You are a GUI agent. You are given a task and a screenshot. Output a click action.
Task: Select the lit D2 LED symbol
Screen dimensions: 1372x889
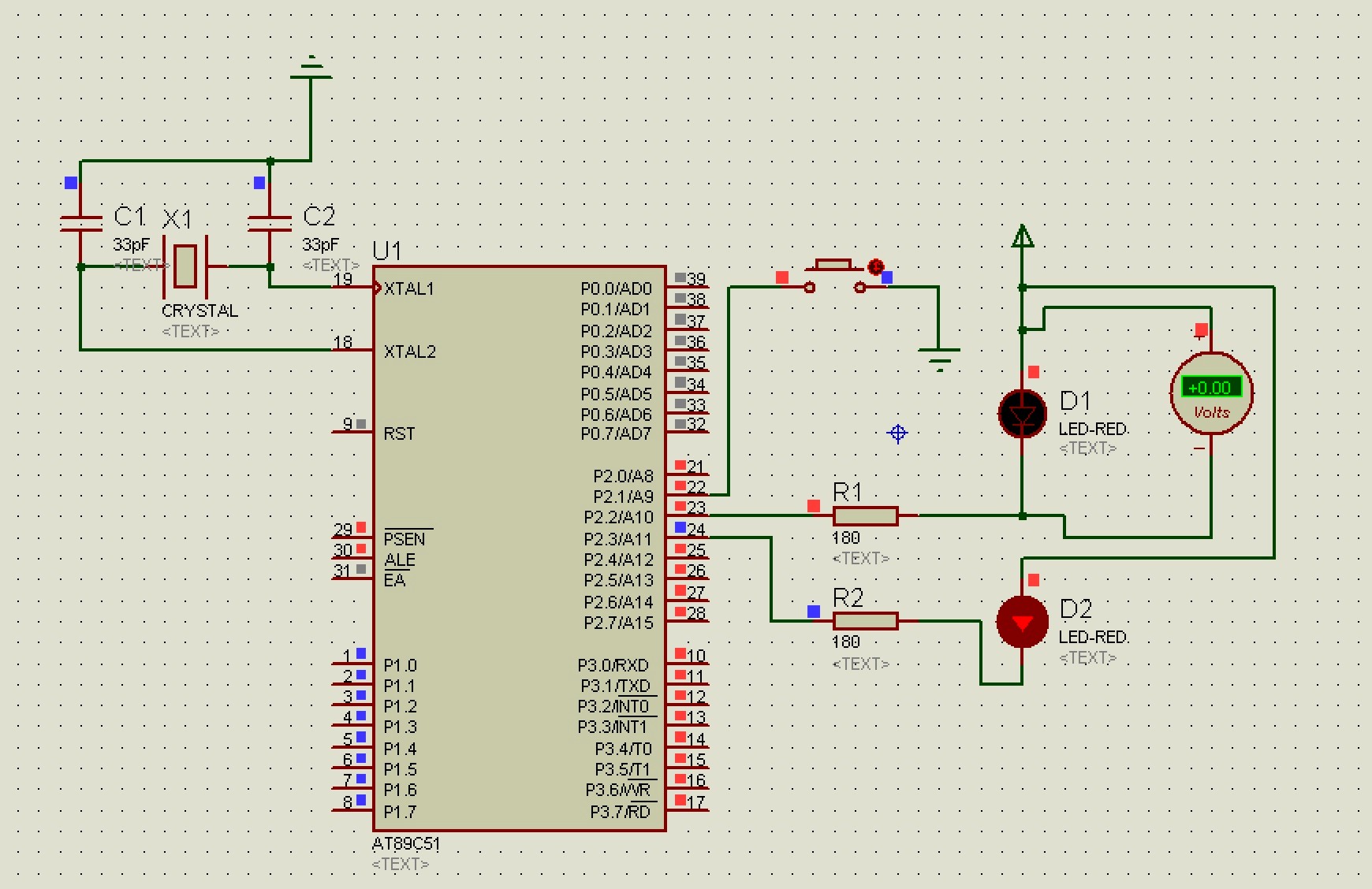pos(1022,623)
